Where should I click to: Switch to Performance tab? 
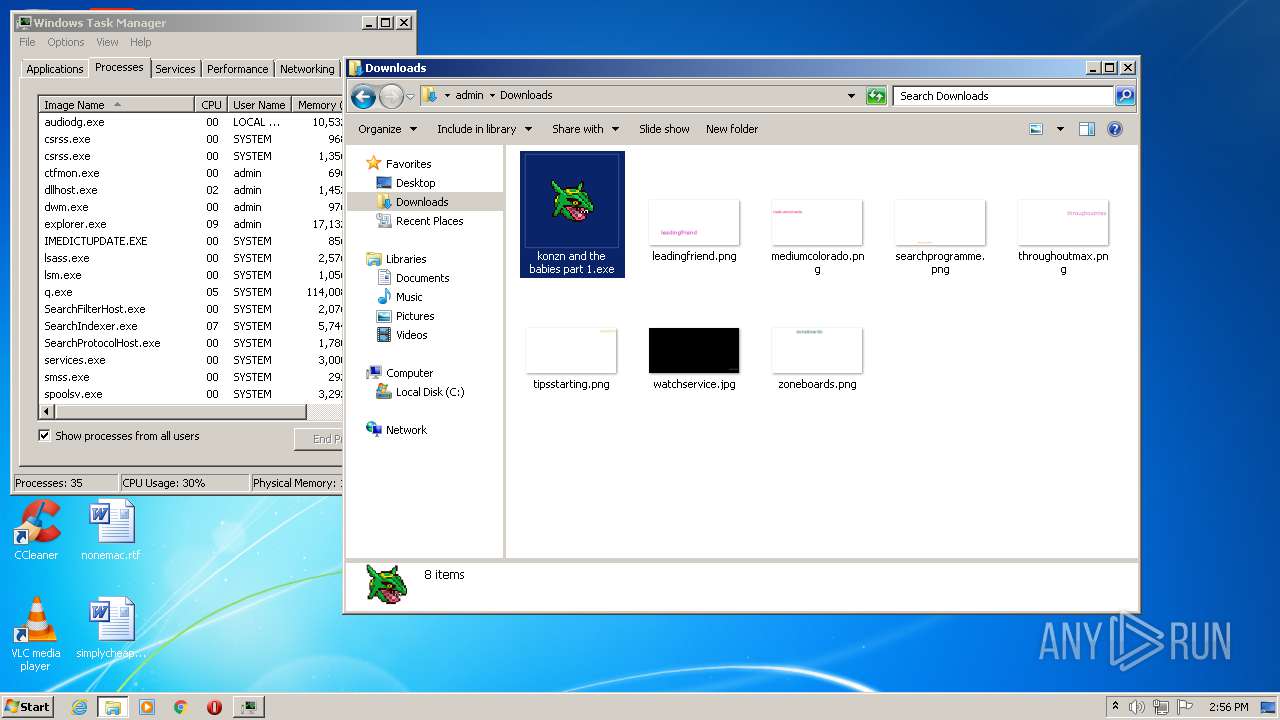(238, 69)
